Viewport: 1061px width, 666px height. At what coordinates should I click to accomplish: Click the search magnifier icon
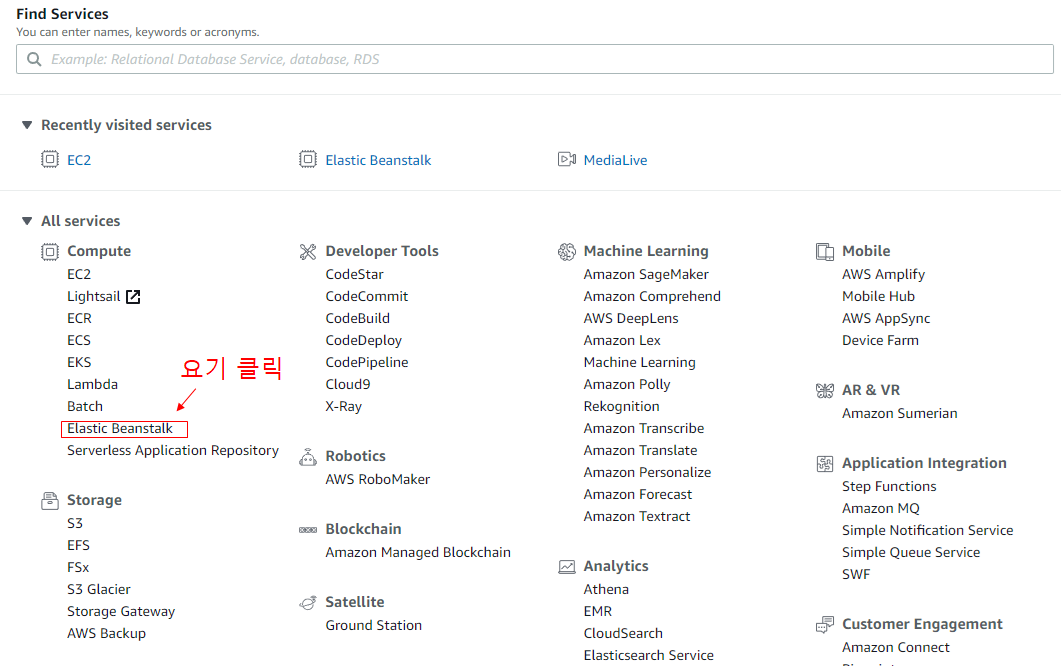tap(34, 60)
